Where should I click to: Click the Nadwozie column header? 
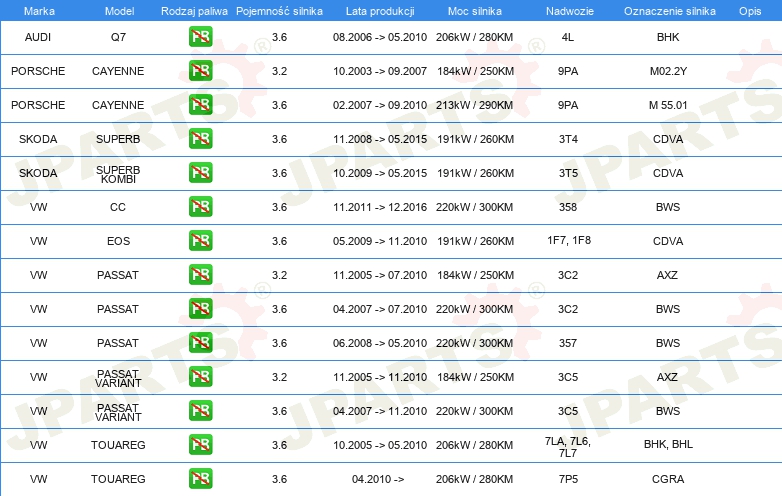(x=570, y=11)
